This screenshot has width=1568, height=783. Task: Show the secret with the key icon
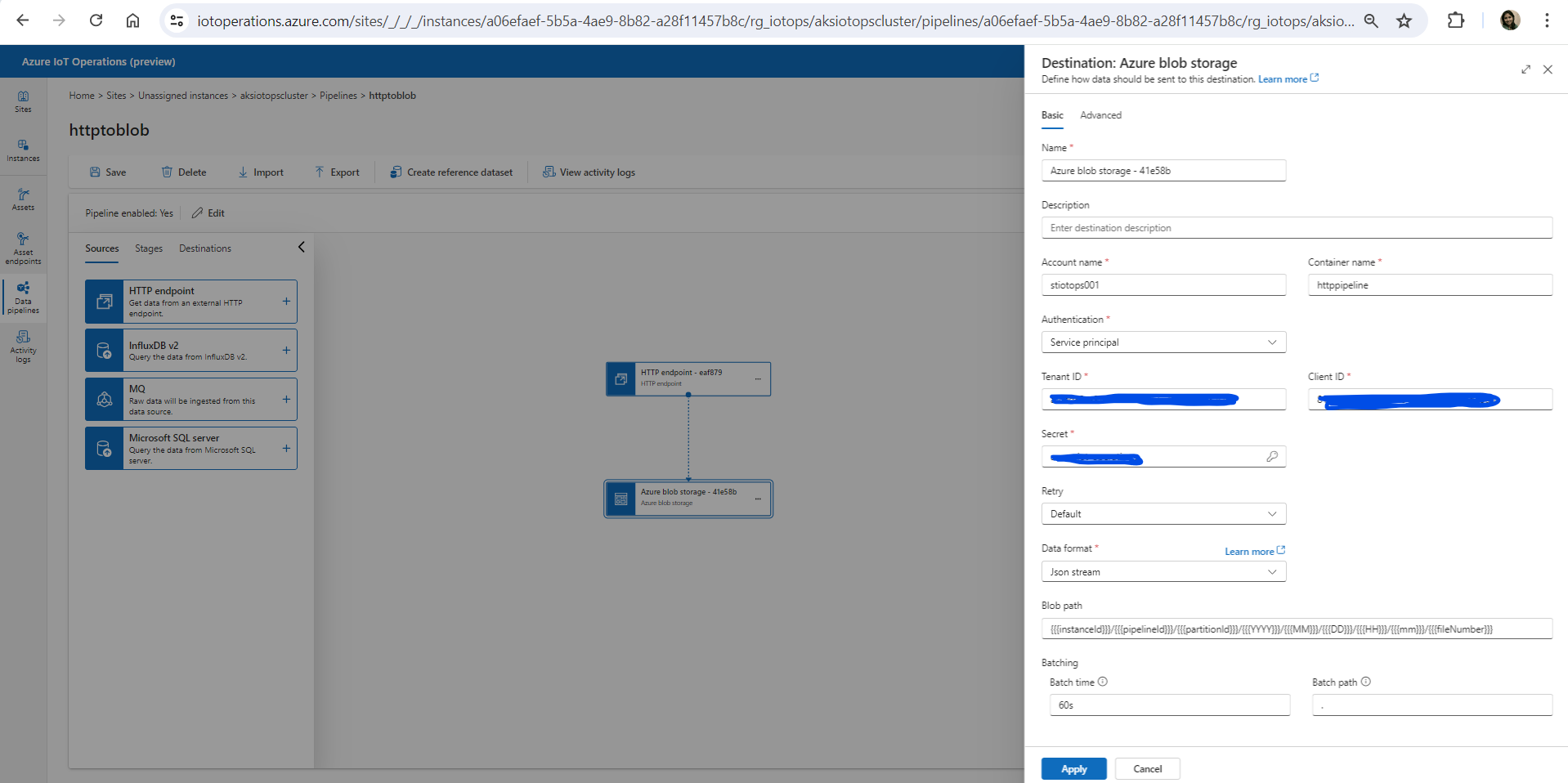pyautogui.click(x=1272, y=457)
